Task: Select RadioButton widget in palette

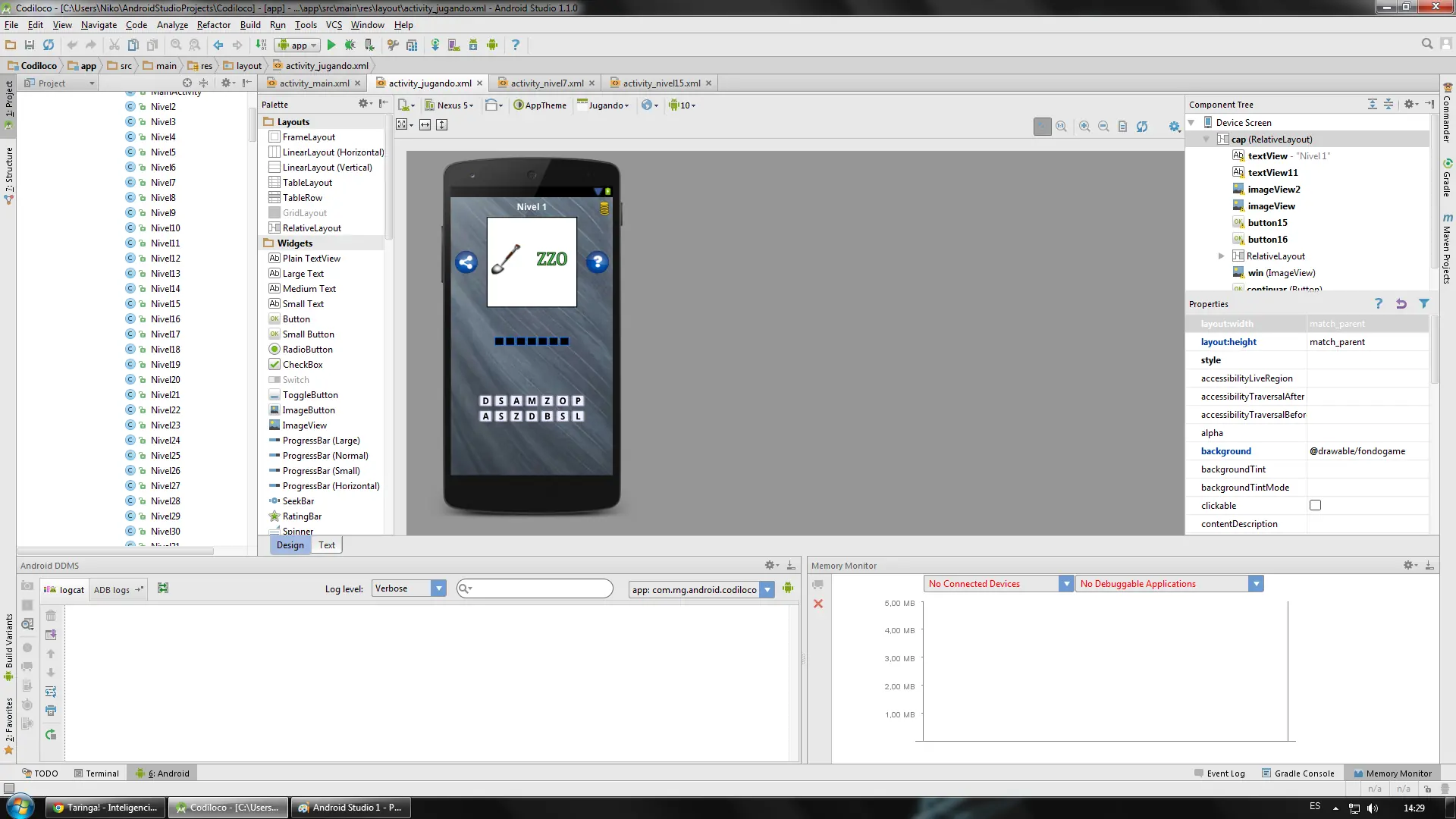Action: point(307,350)
